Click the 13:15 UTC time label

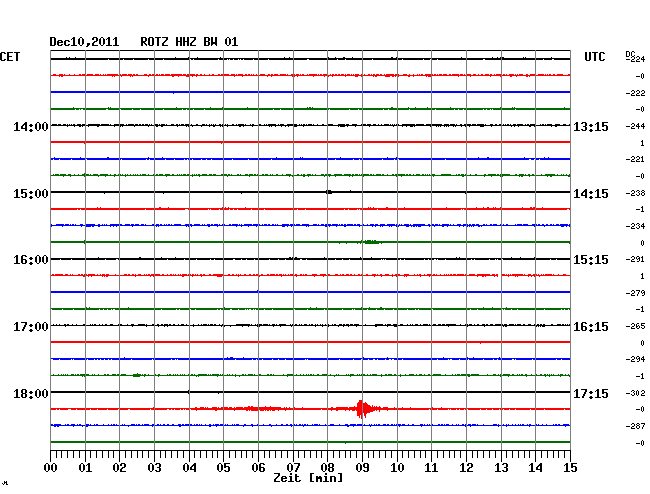(x=591, y=127)
